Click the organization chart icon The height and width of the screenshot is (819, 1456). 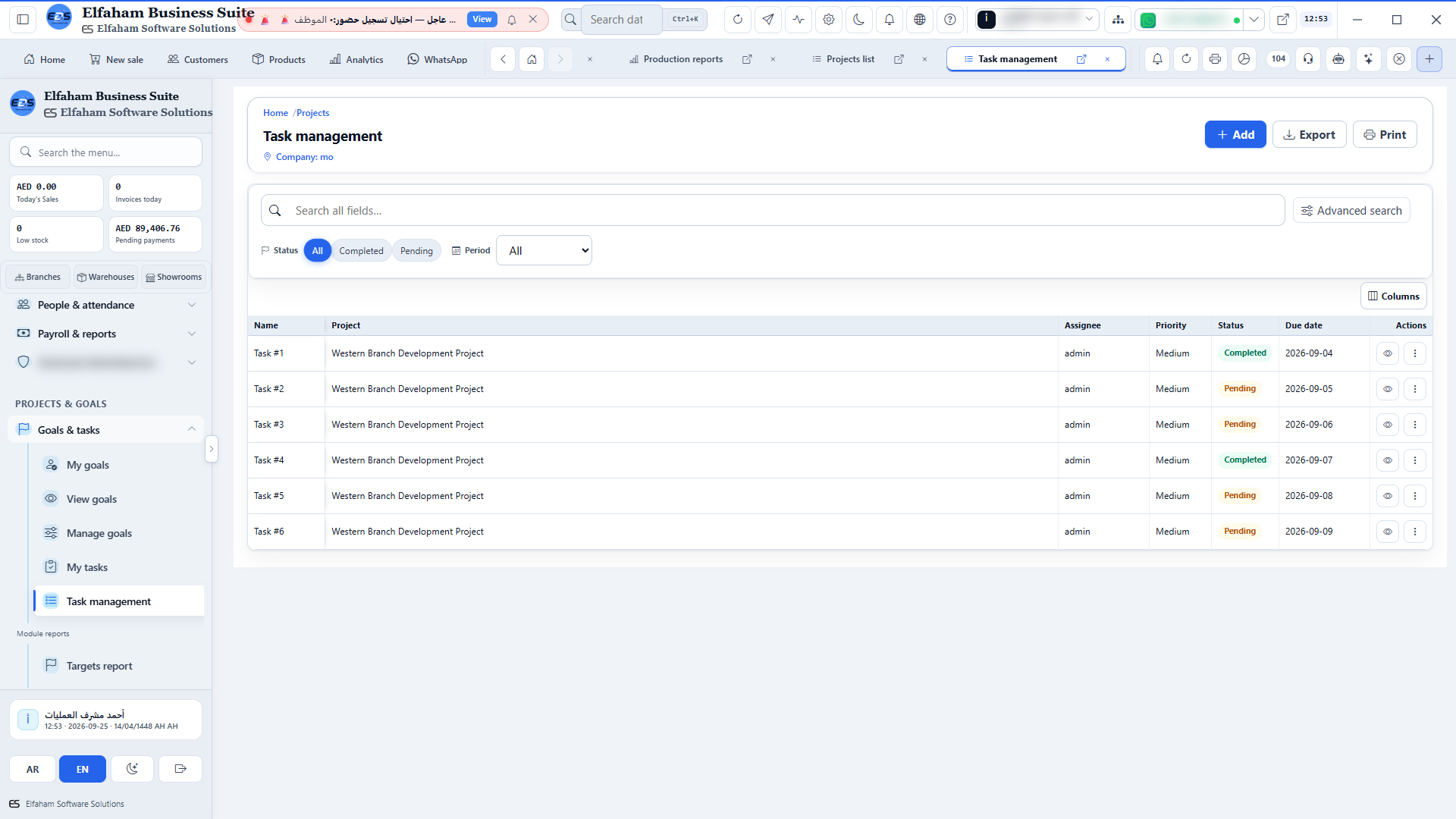click(x=1118, y=20)
